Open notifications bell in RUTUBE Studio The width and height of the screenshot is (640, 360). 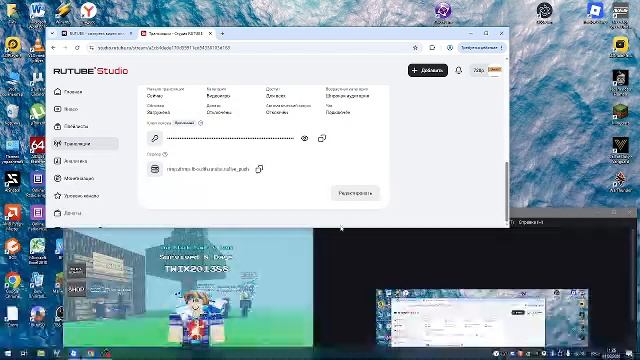coord(458,70)
